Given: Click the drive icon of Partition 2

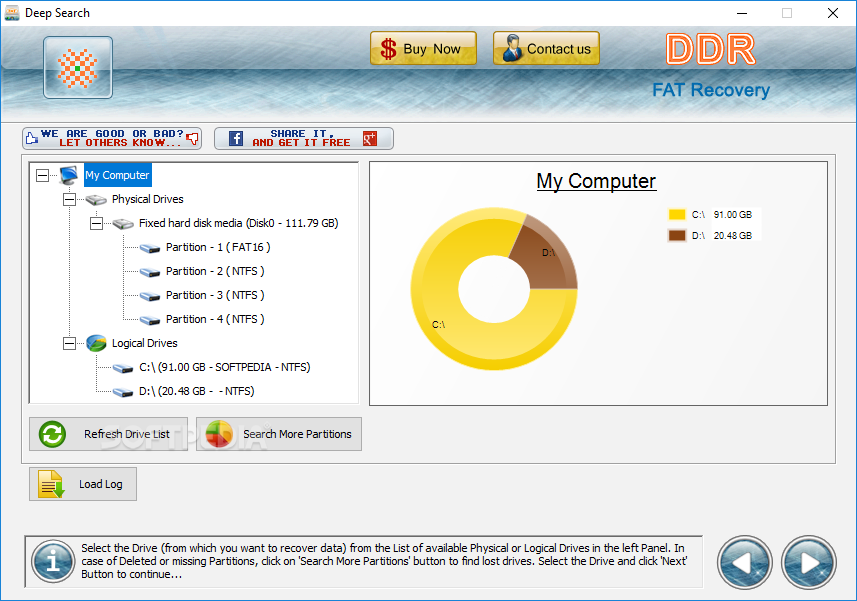Looking at the screenshot, I should [x=149, y=273].
